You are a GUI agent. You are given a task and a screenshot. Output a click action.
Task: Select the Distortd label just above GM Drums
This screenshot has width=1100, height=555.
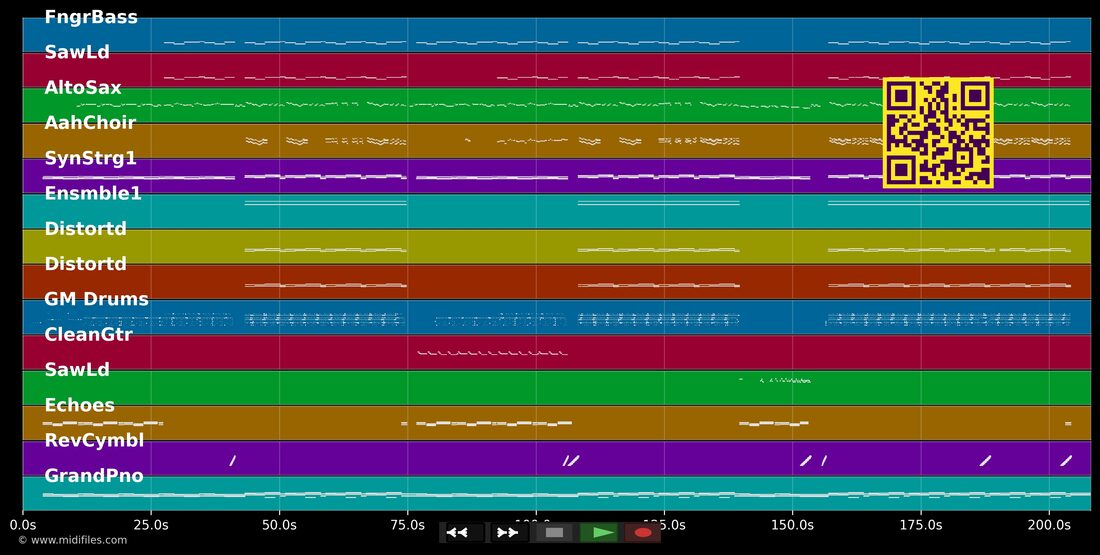pyautogui.click(x=86, y=264)
